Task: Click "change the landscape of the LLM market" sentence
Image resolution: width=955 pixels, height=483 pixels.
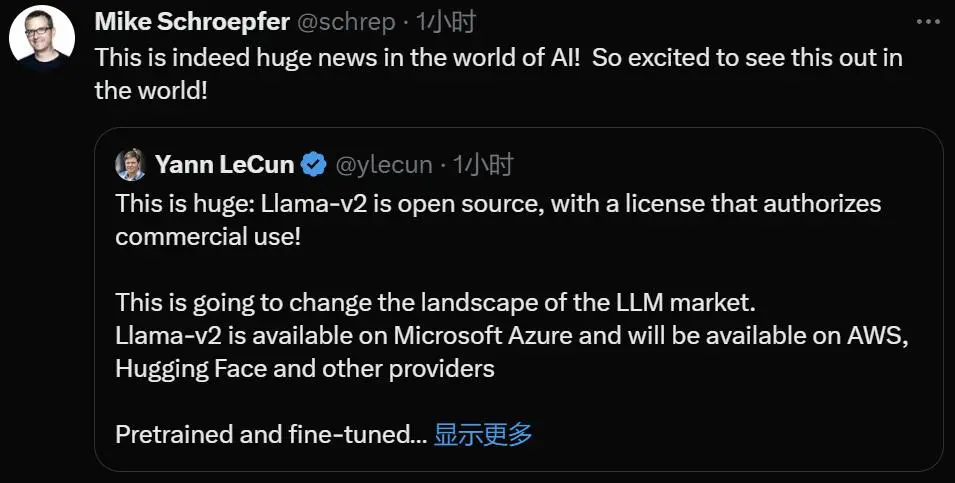Action: pyautogui.click(x=435, y=303)
